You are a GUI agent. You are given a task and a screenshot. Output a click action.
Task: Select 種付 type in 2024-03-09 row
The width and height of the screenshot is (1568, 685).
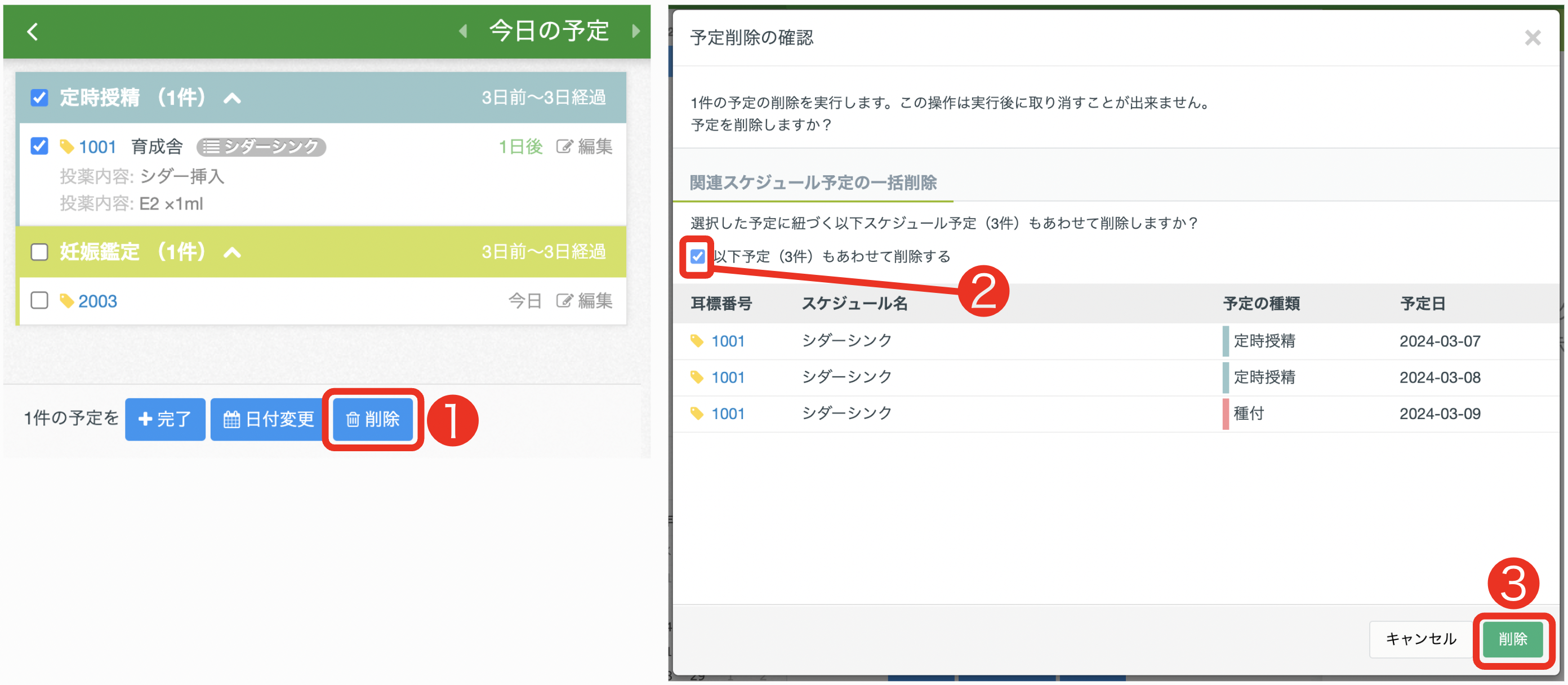pyautogui.click(x=1249, y=414)
